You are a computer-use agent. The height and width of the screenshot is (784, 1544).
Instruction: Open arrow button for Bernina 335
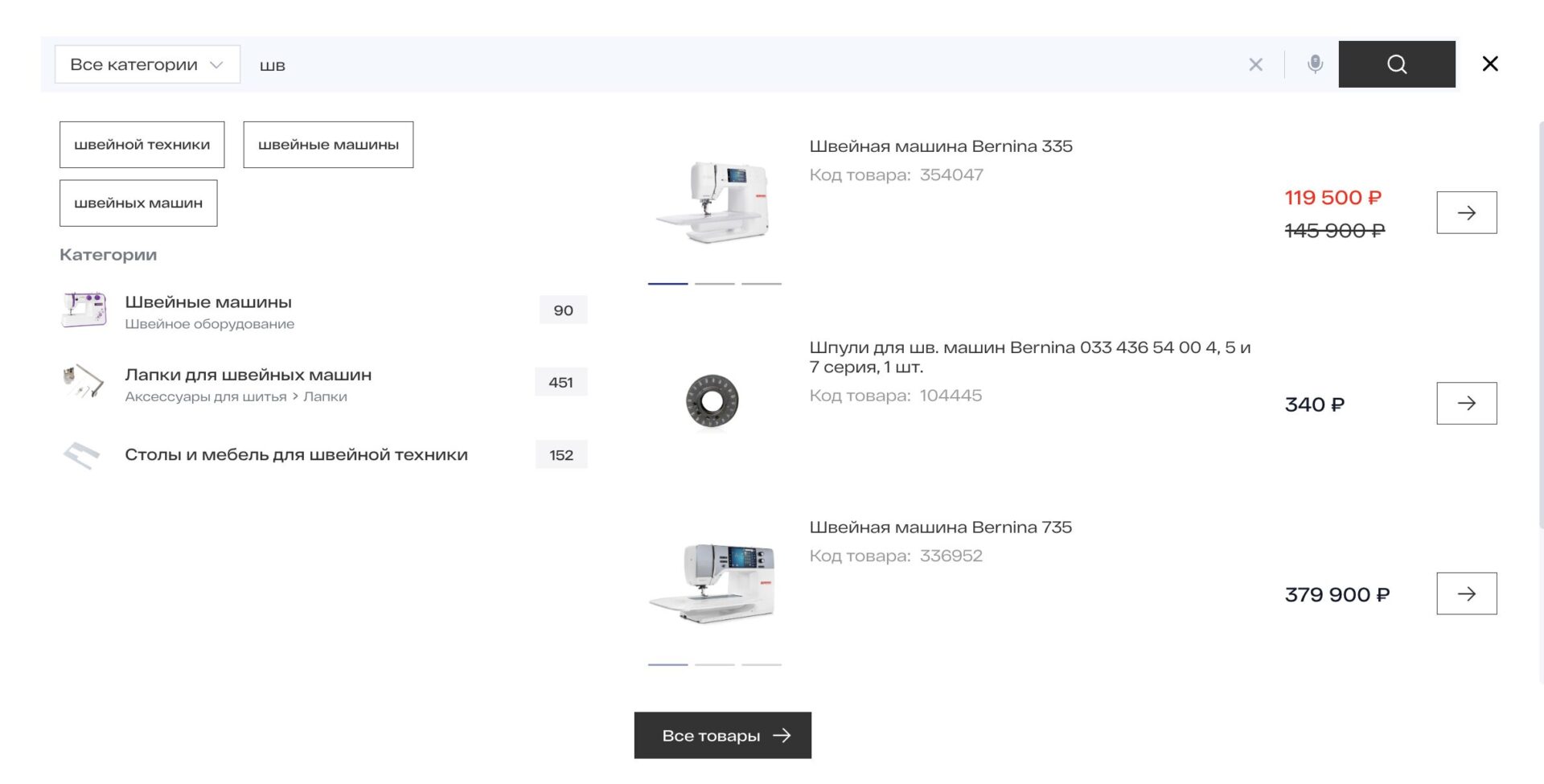tap(1466, 212)
